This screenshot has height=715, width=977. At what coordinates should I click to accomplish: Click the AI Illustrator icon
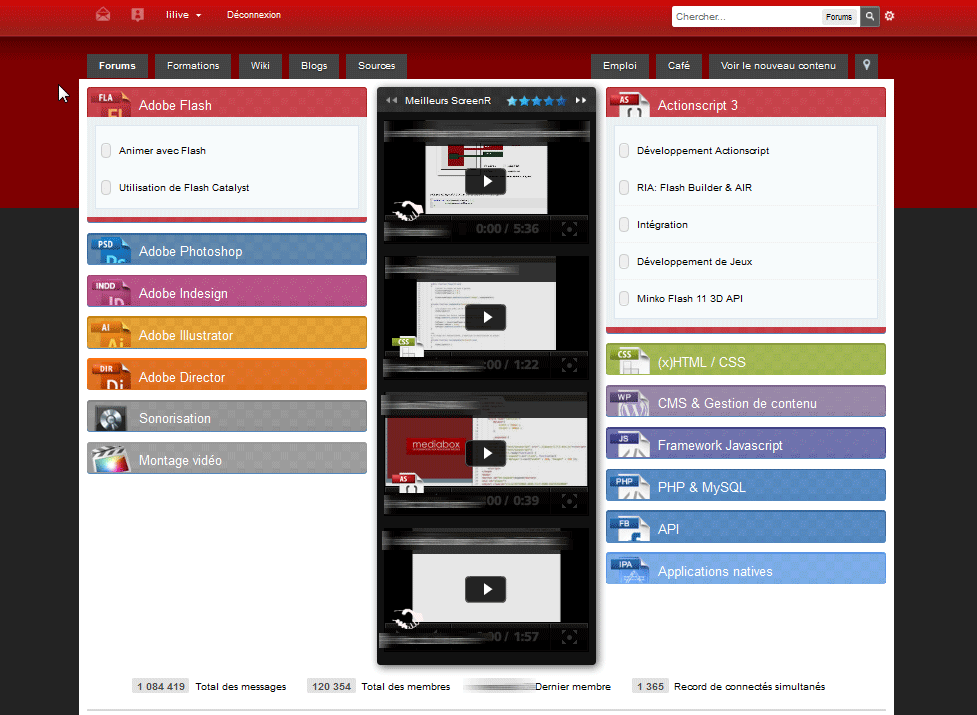coord(110,333)
